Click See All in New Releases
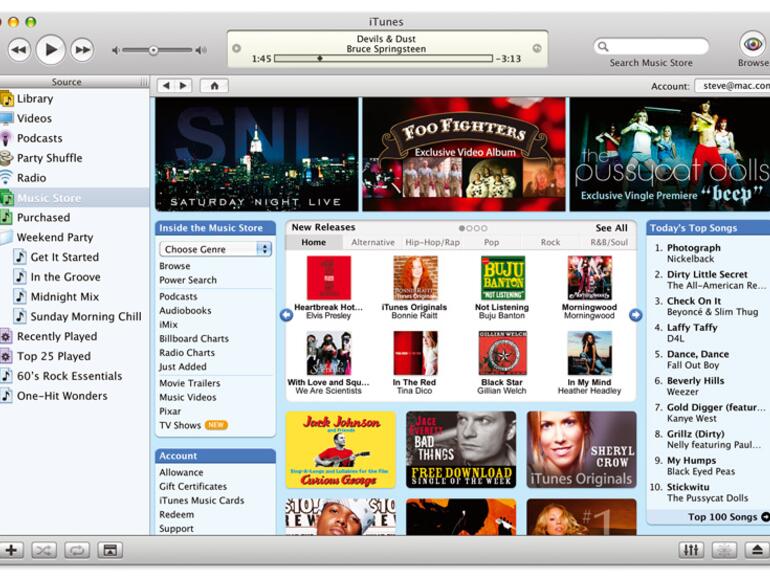The height and width of the screenshot is (578, 770). pos(611,228)
